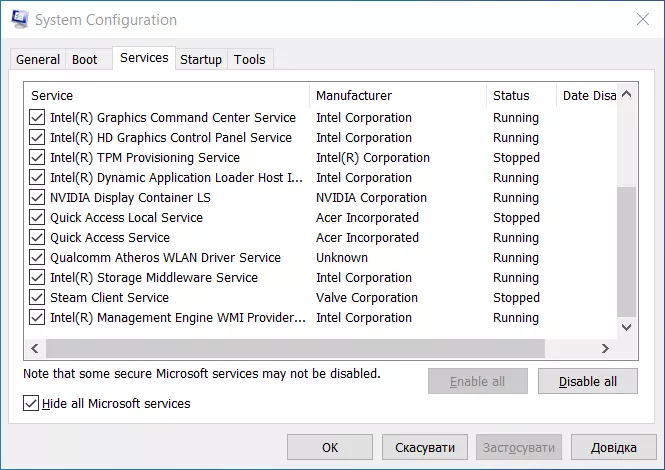This screenshot has height=470, width=665.
Task: Toggle NVIDIA Display Container LS checkbox
Action: coord(38,198)
